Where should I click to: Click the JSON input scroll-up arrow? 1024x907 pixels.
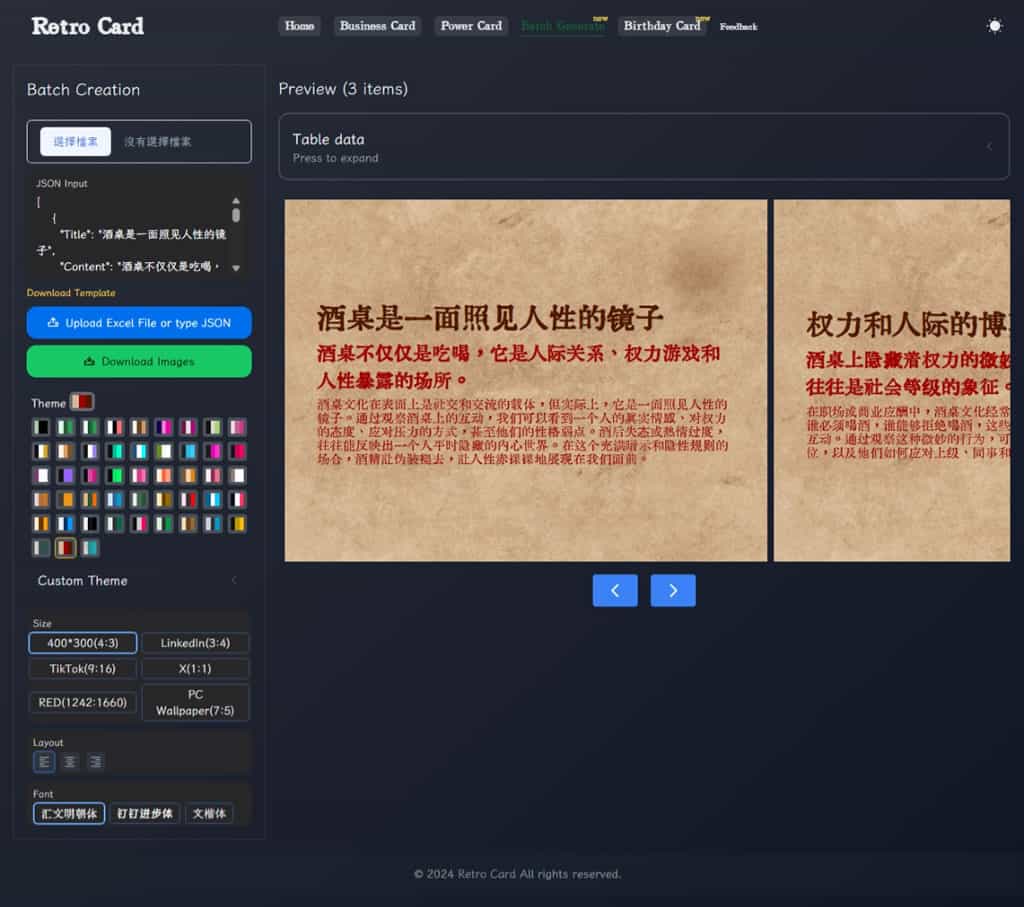pos(236,200)
